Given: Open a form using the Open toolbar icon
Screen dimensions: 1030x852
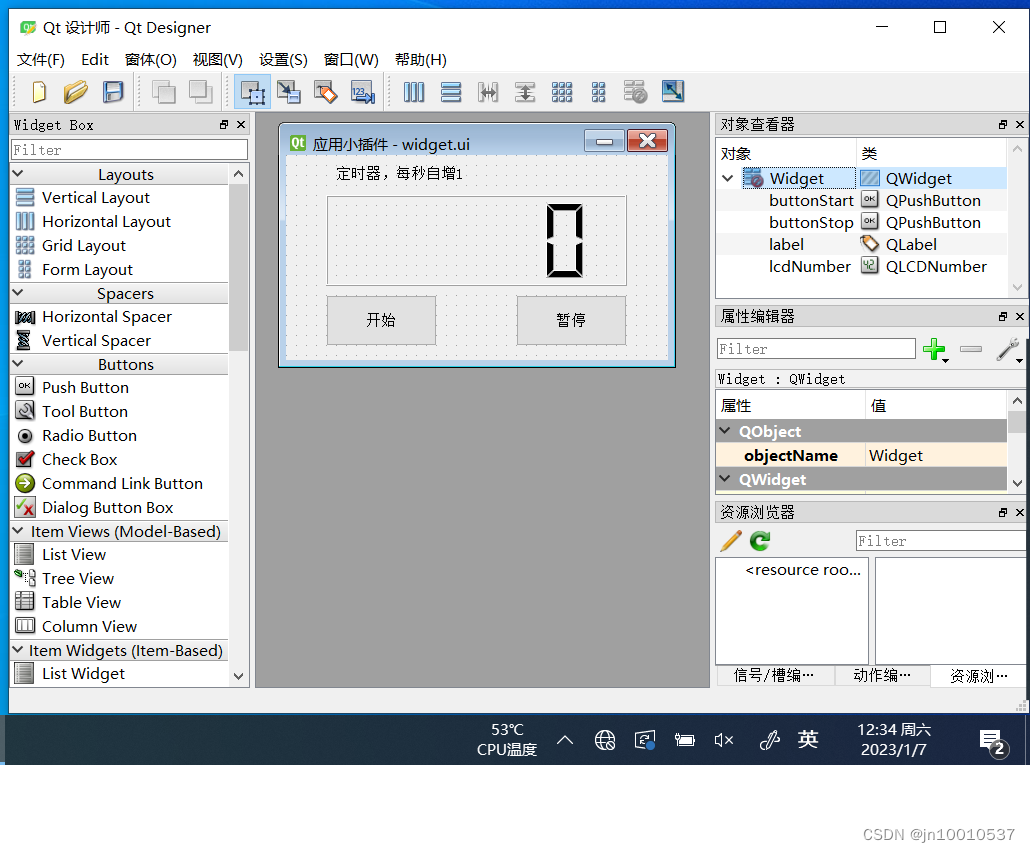Looking at the screenshot, I should pos(76,91).
